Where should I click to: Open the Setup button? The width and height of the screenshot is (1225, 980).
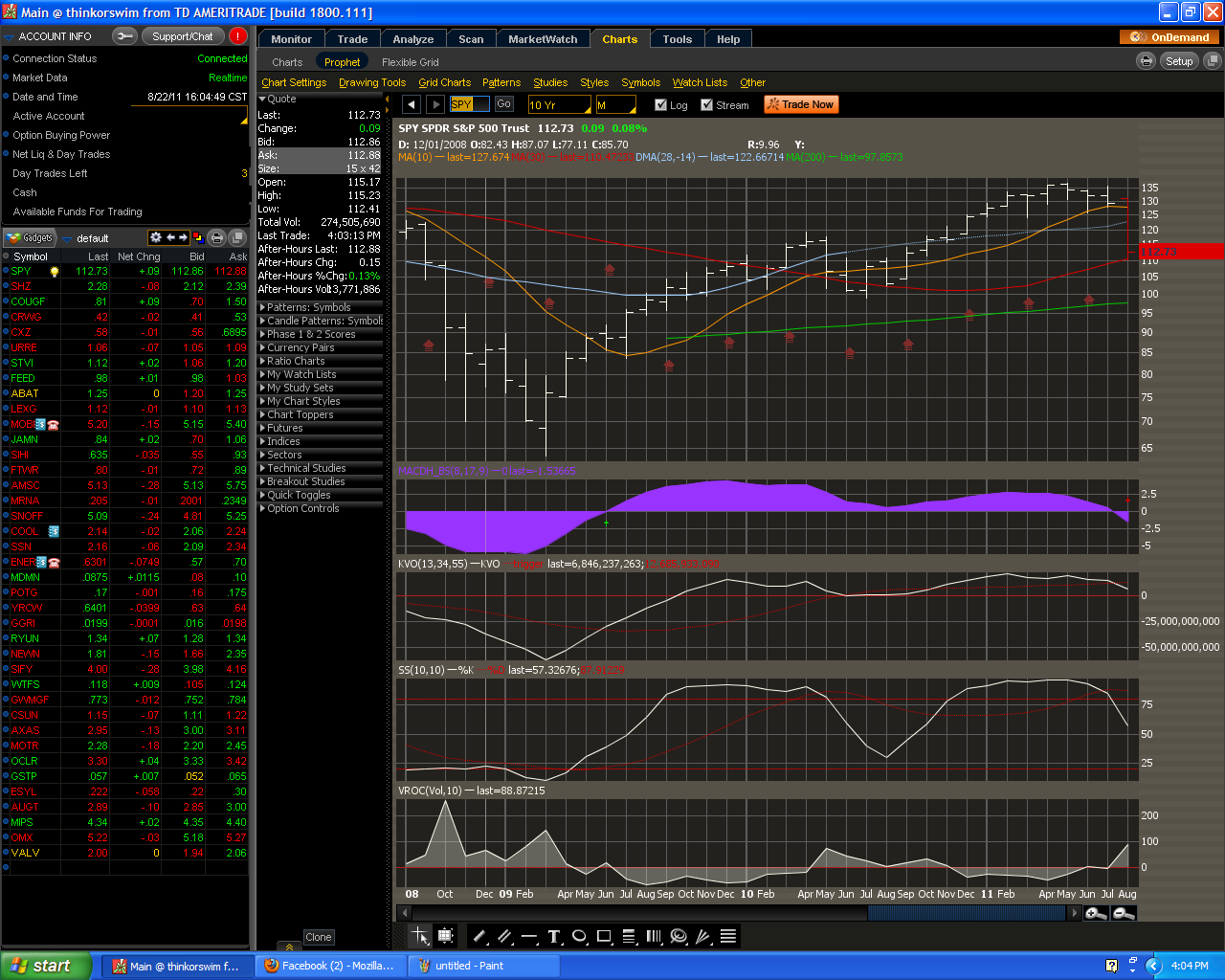(1179, 60)
